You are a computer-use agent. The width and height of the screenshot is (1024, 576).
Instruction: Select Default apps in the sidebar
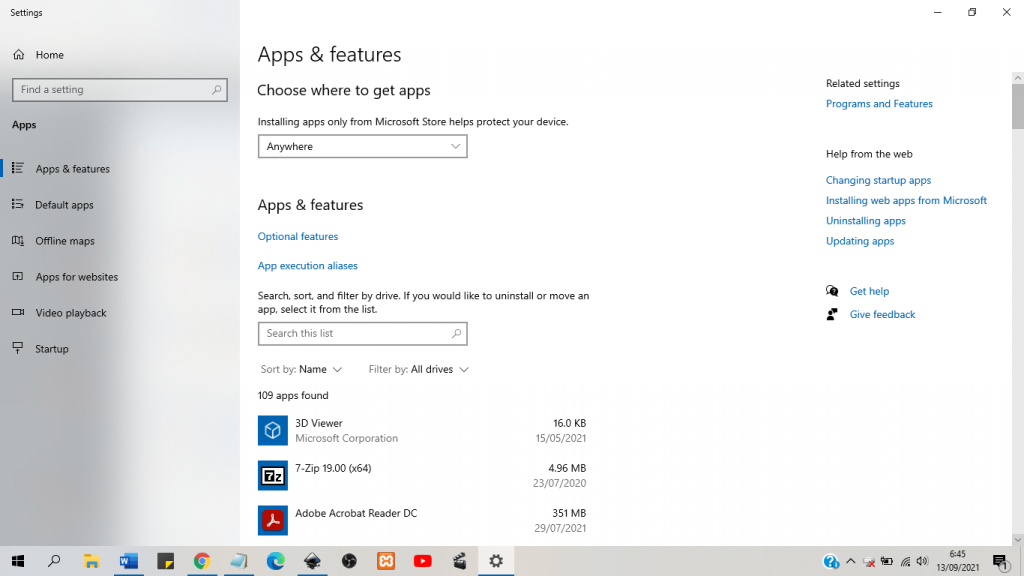(64, 204)
